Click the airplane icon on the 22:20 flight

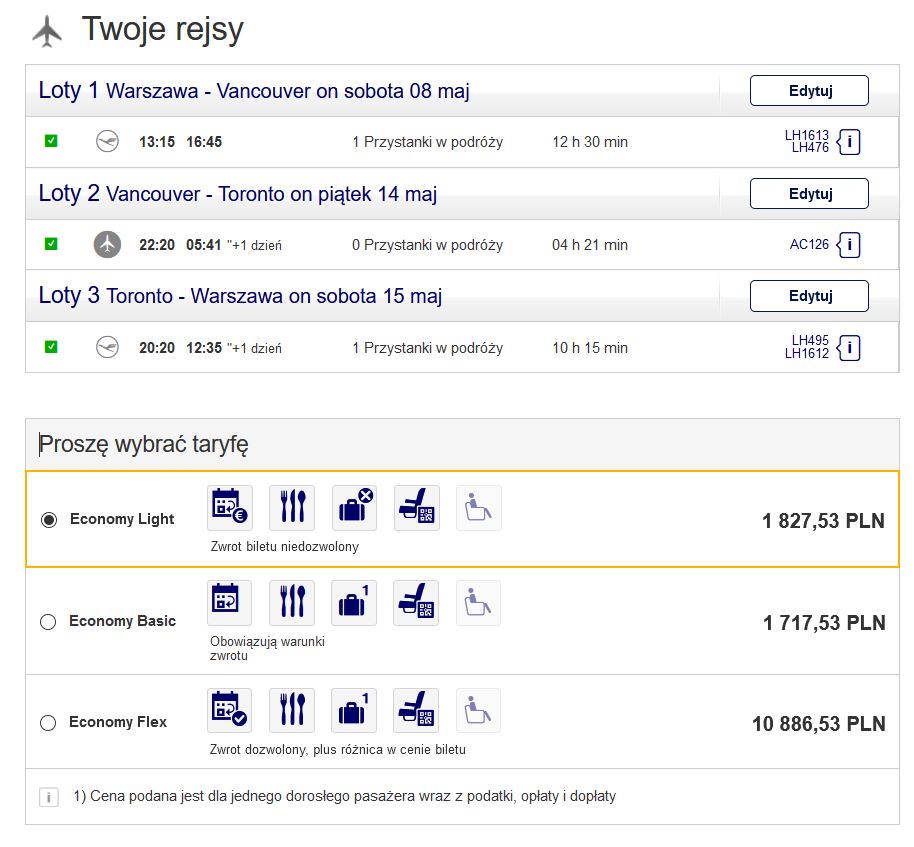(x=107, y=244)
